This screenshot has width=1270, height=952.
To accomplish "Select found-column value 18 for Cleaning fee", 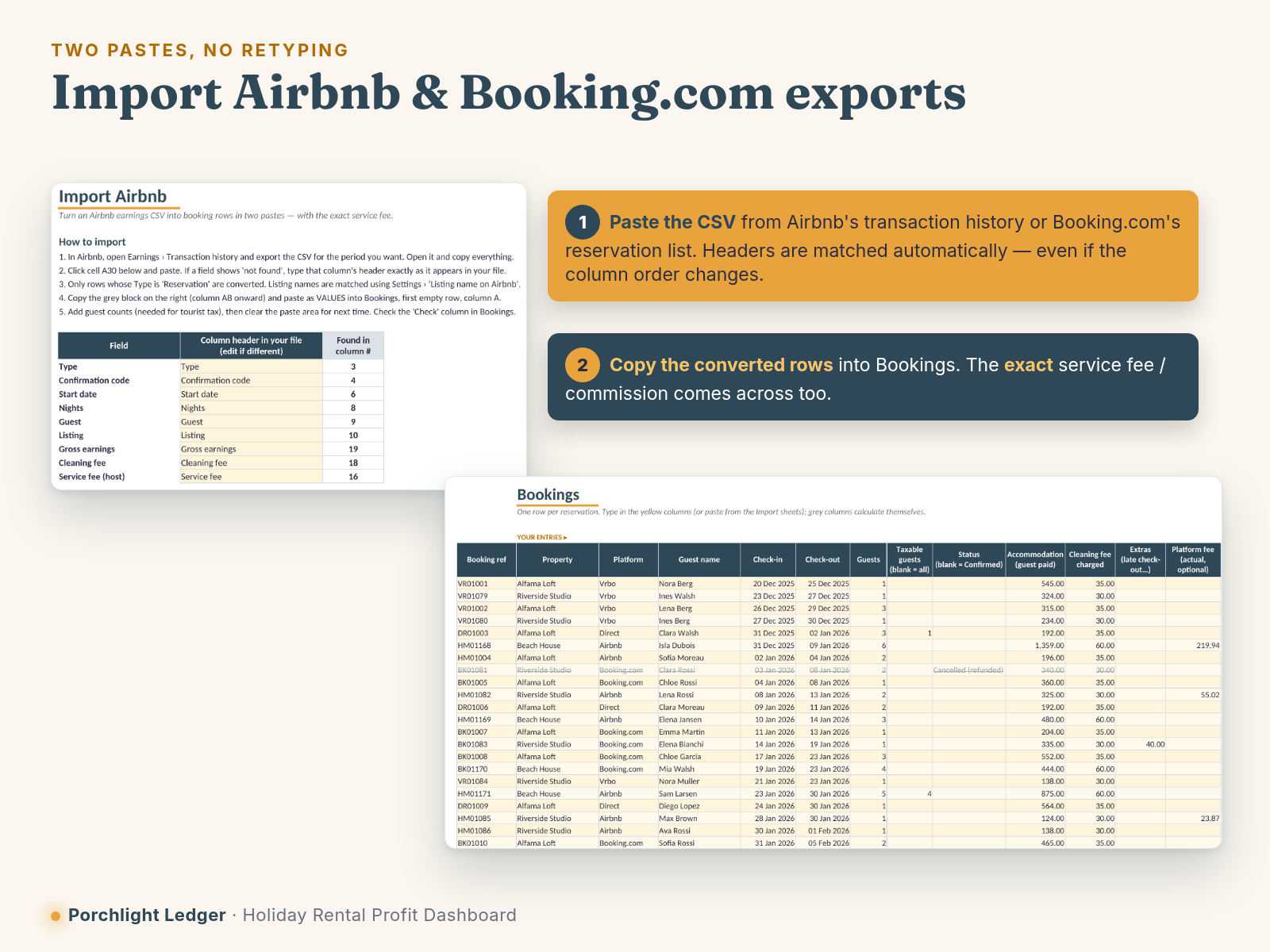I will pyautogui.click(x=353, y=463).
